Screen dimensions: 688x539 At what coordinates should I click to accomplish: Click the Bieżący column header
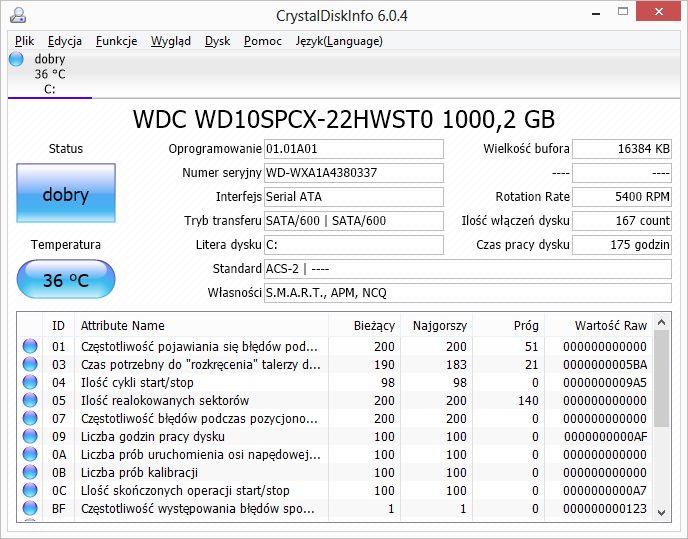364,325
